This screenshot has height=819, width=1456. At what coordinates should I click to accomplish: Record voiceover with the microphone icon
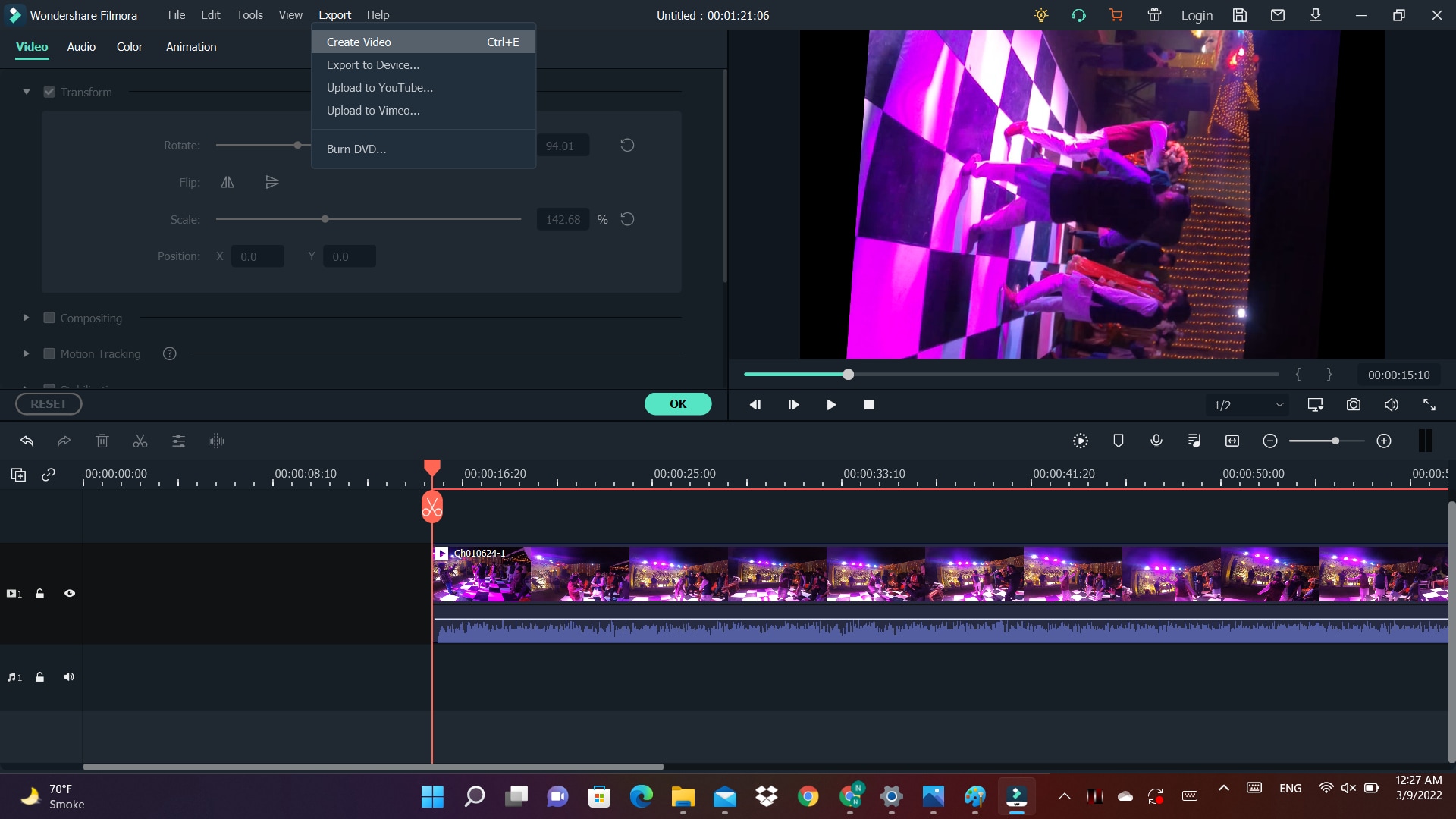[1156, 441]
